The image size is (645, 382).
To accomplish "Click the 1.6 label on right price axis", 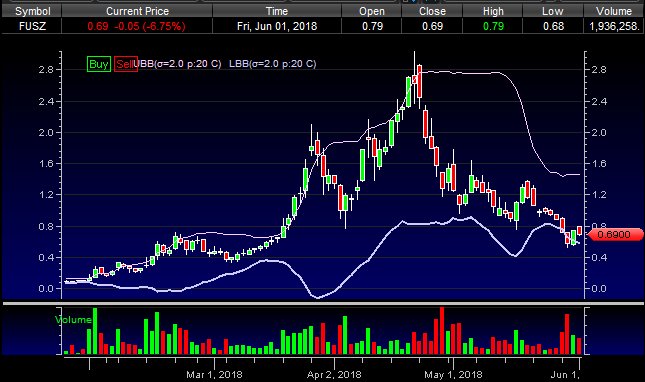I will (x=599, y=164).
